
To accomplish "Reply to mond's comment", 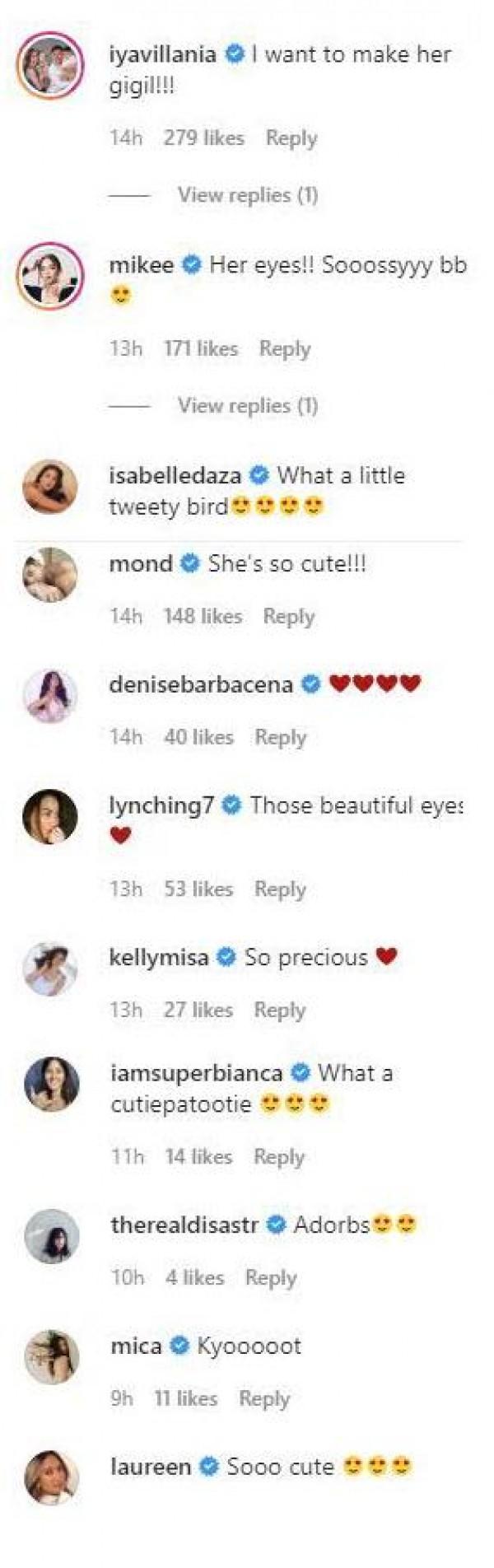I will [288, 616].
